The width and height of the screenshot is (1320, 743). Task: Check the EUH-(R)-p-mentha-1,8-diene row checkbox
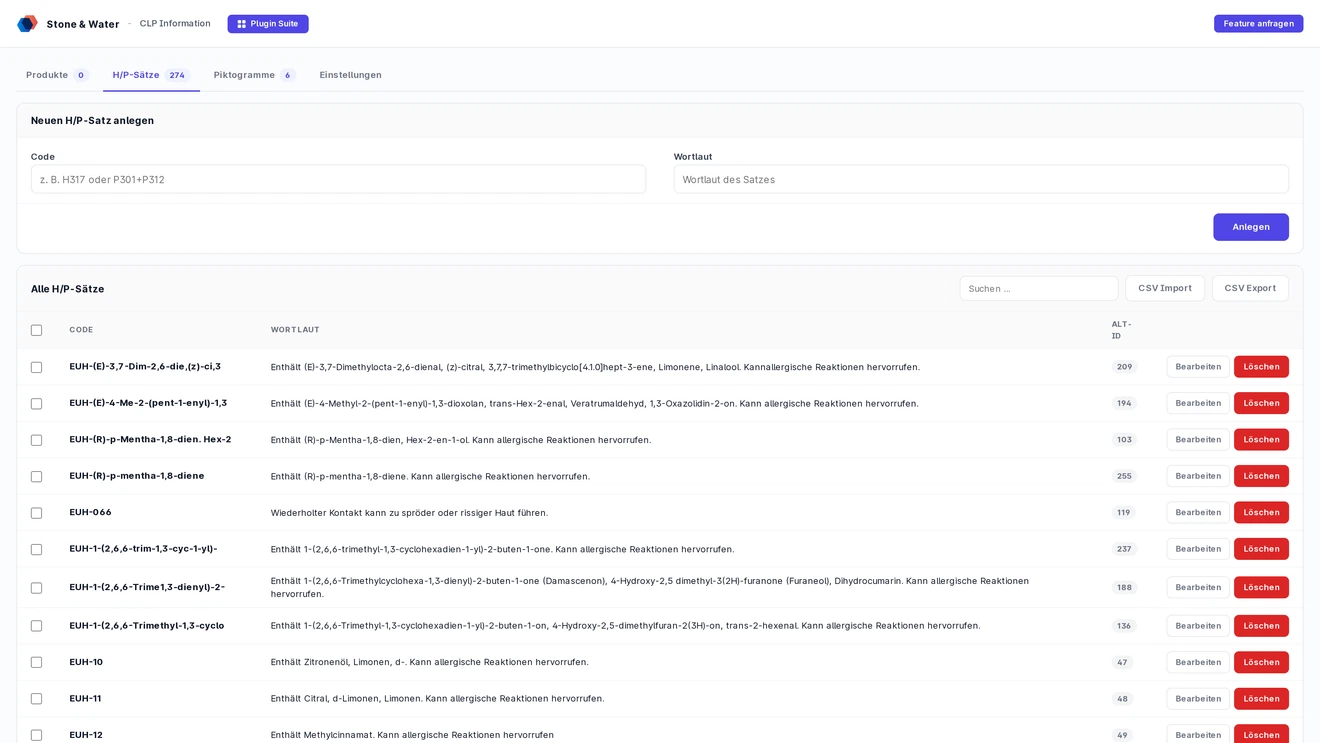coord(36,477)
